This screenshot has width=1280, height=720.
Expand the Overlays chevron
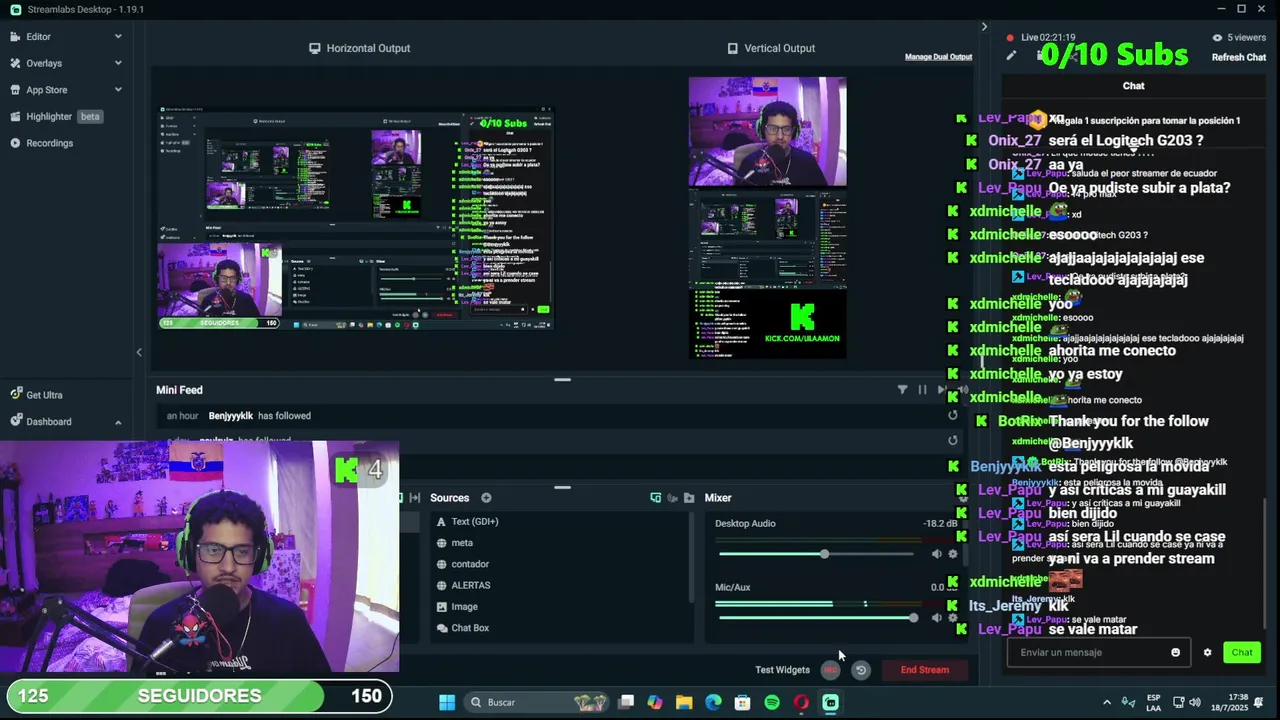click(x=118, y=63)
